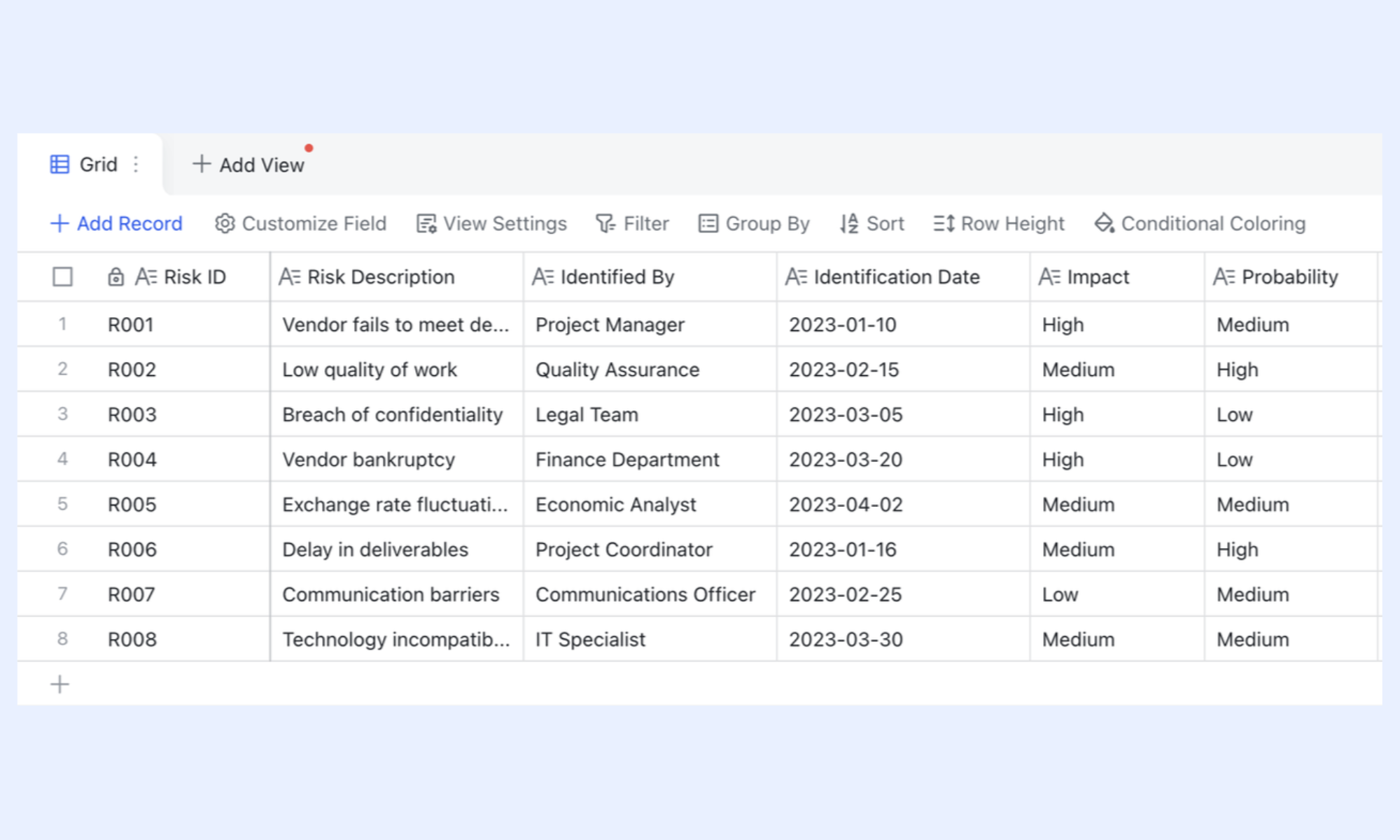
Task: Click the 'Low quality of work' cell
Action: coord(397,369)
